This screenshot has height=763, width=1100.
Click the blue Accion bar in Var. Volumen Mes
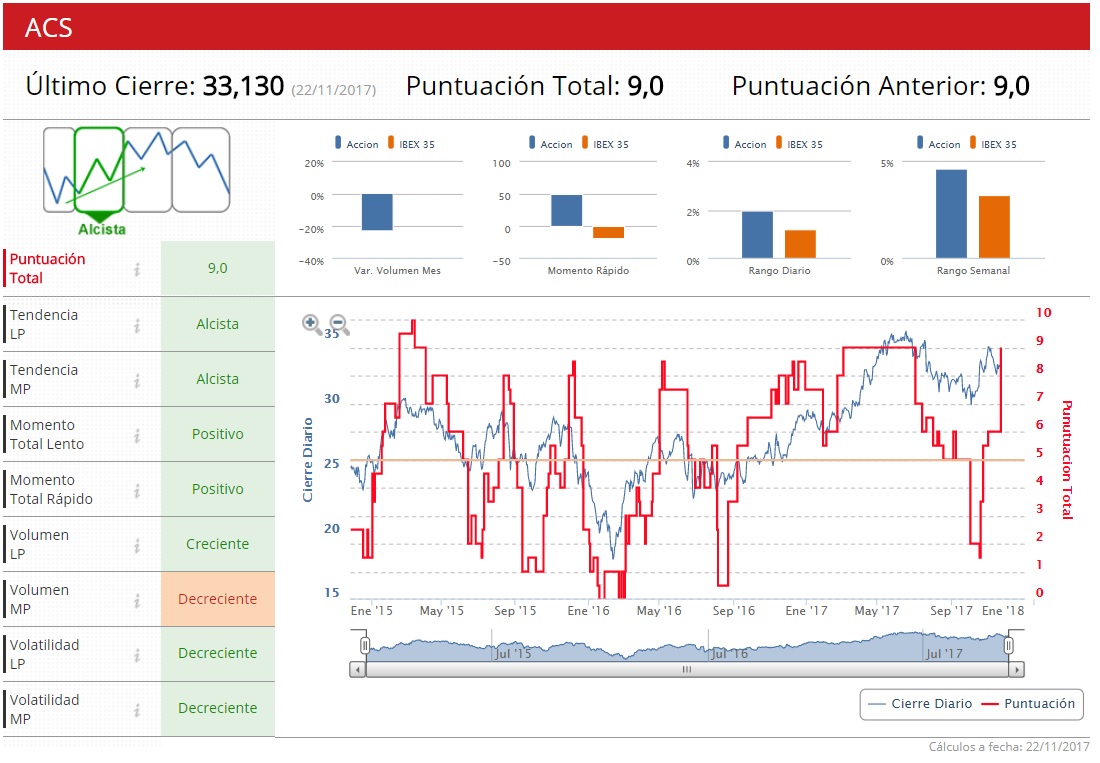pos(377,212)
